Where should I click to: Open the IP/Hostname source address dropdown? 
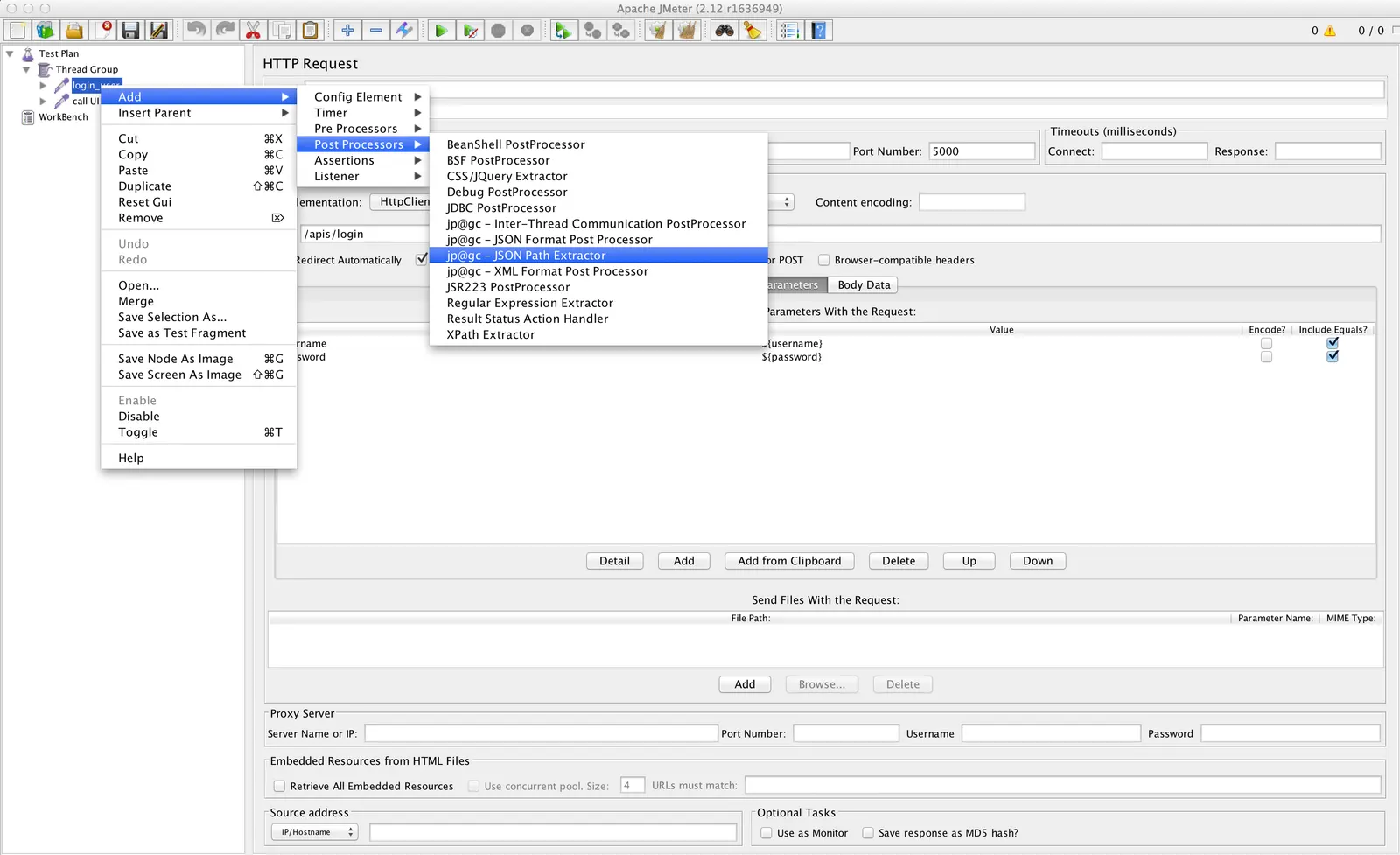coord(314,832)
